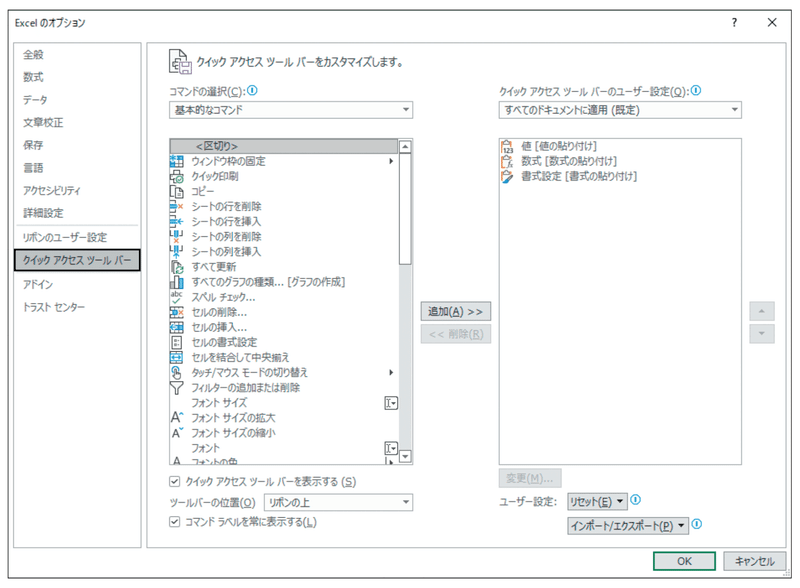This screenshot has height=588, width=800.
Task: Click the セルの書式設定 icon
Action: (177, 342)
